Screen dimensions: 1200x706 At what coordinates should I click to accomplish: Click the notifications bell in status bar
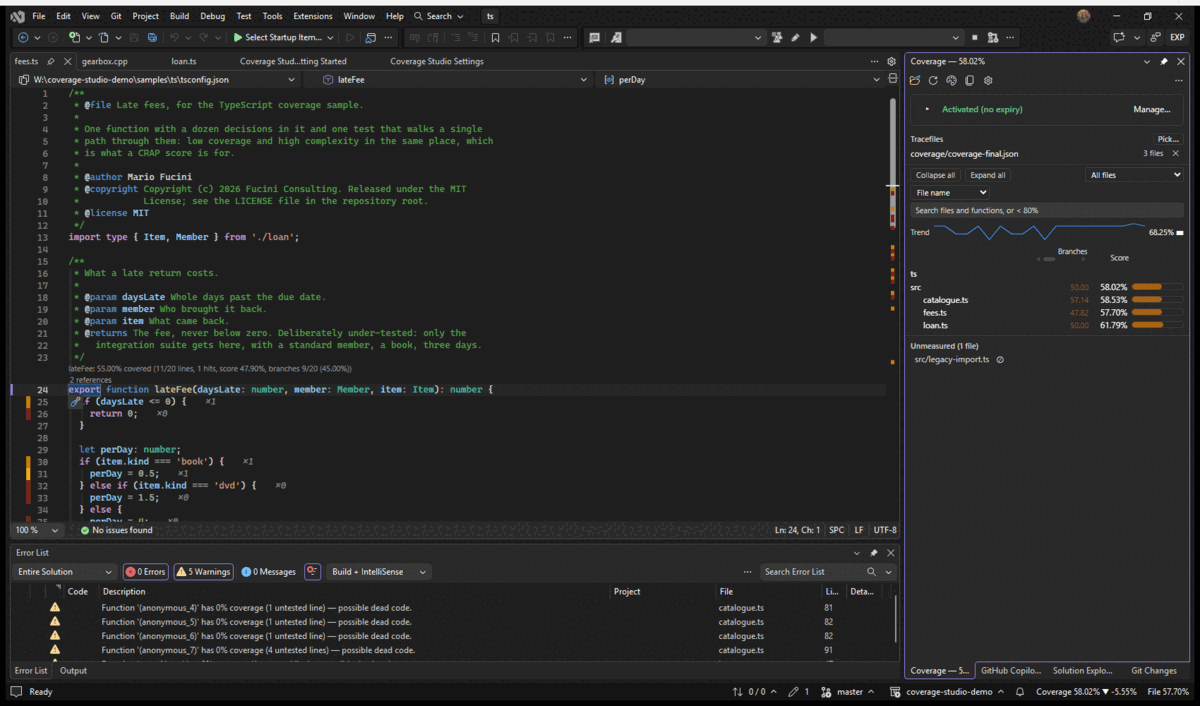[1020, 692]
